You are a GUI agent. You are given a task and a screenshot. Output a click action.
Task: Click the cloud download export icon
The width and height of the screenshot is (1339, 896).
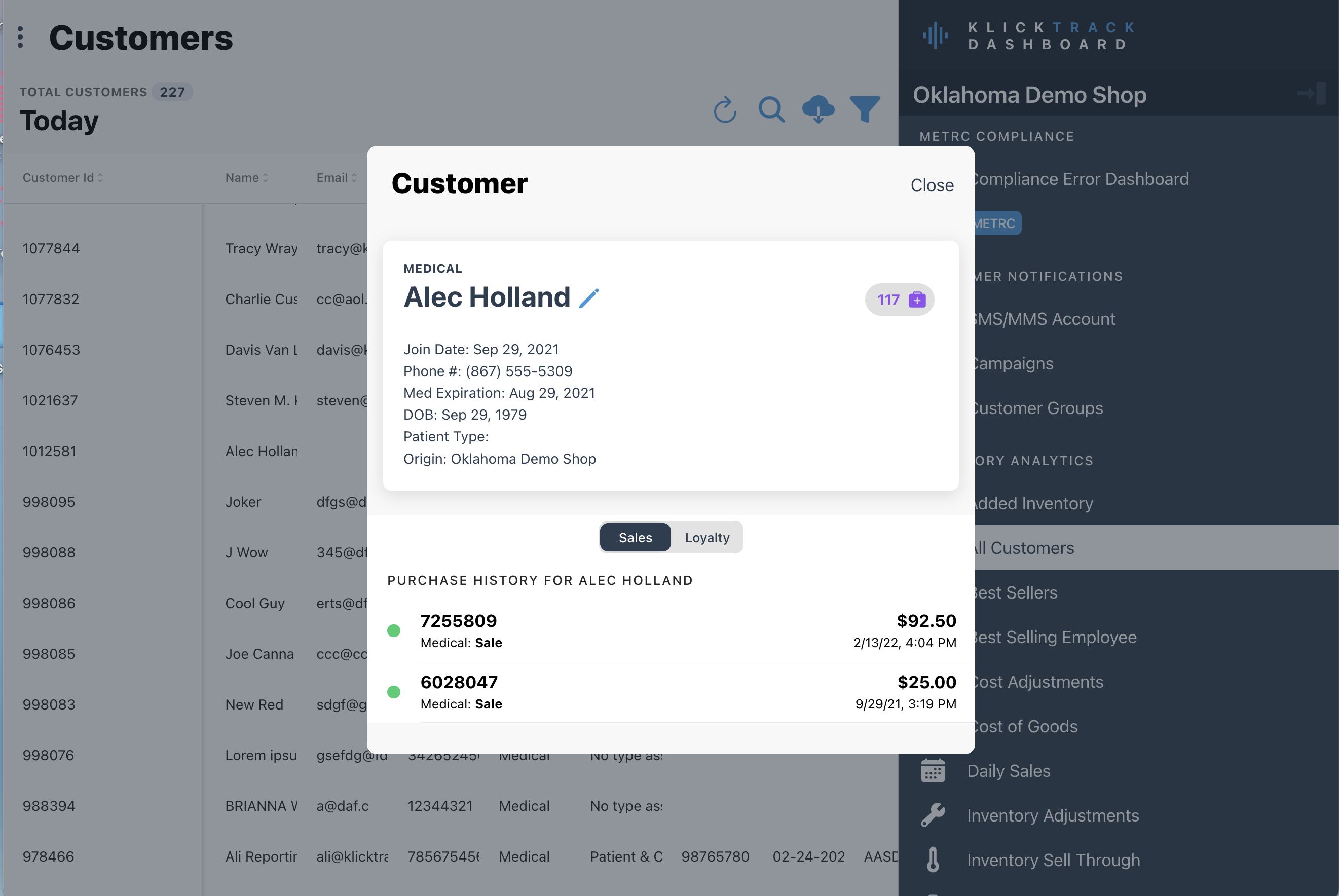coord(818,109)
